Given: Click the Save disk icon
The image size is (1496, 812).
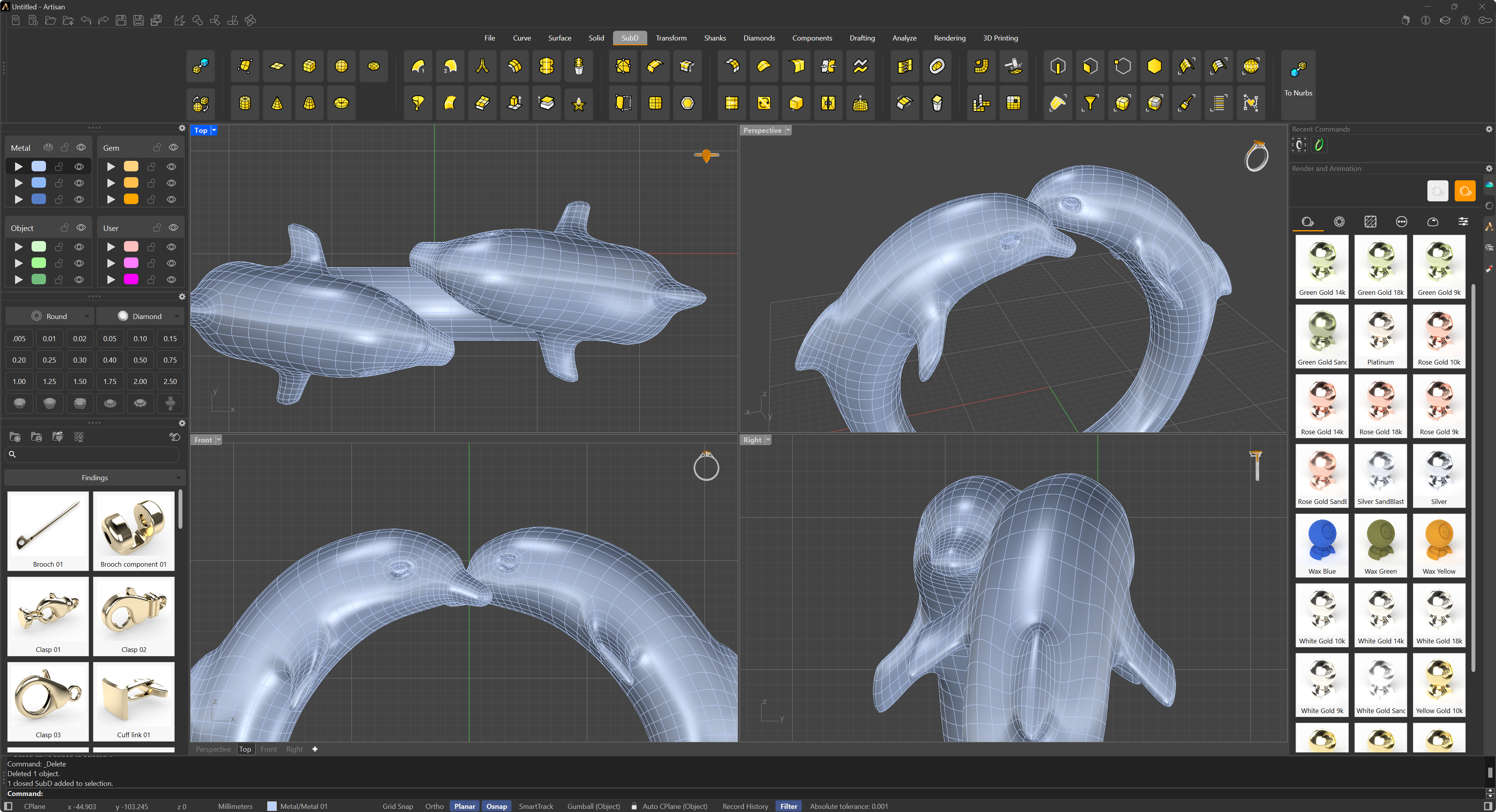Looking at the screenshot, I should [x=121, y=20].
